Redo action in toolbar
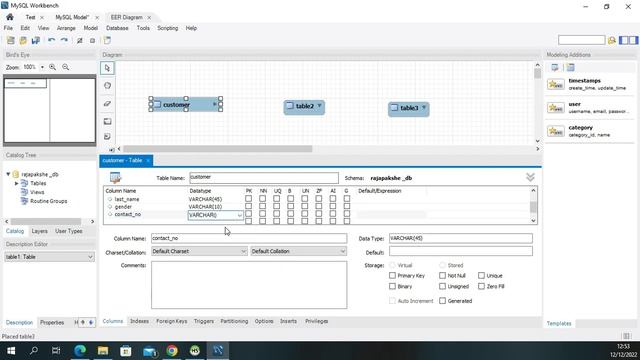This screenshot has width=640, height=360. (64, 40)
